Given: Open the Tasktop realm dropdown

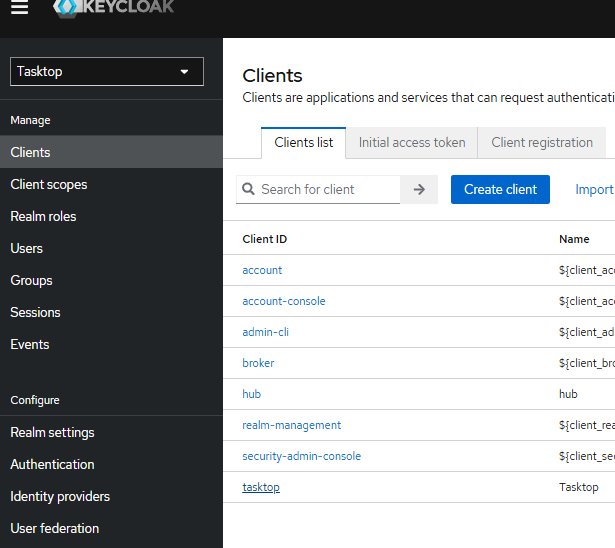Looking at the screenshot, I should (107, 71).
